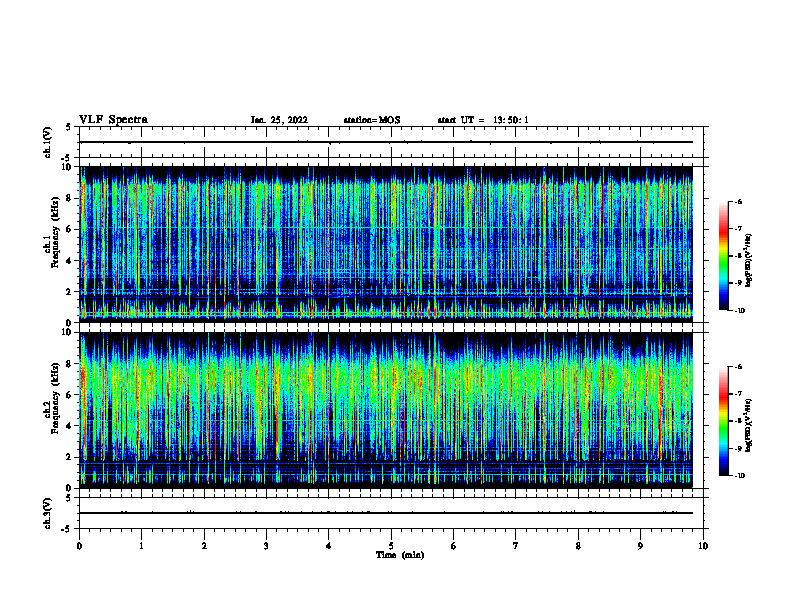This screenshot has height=612, width=792.
Task: Click the ch.2 spectrogram colorbar
Action: 723,421
